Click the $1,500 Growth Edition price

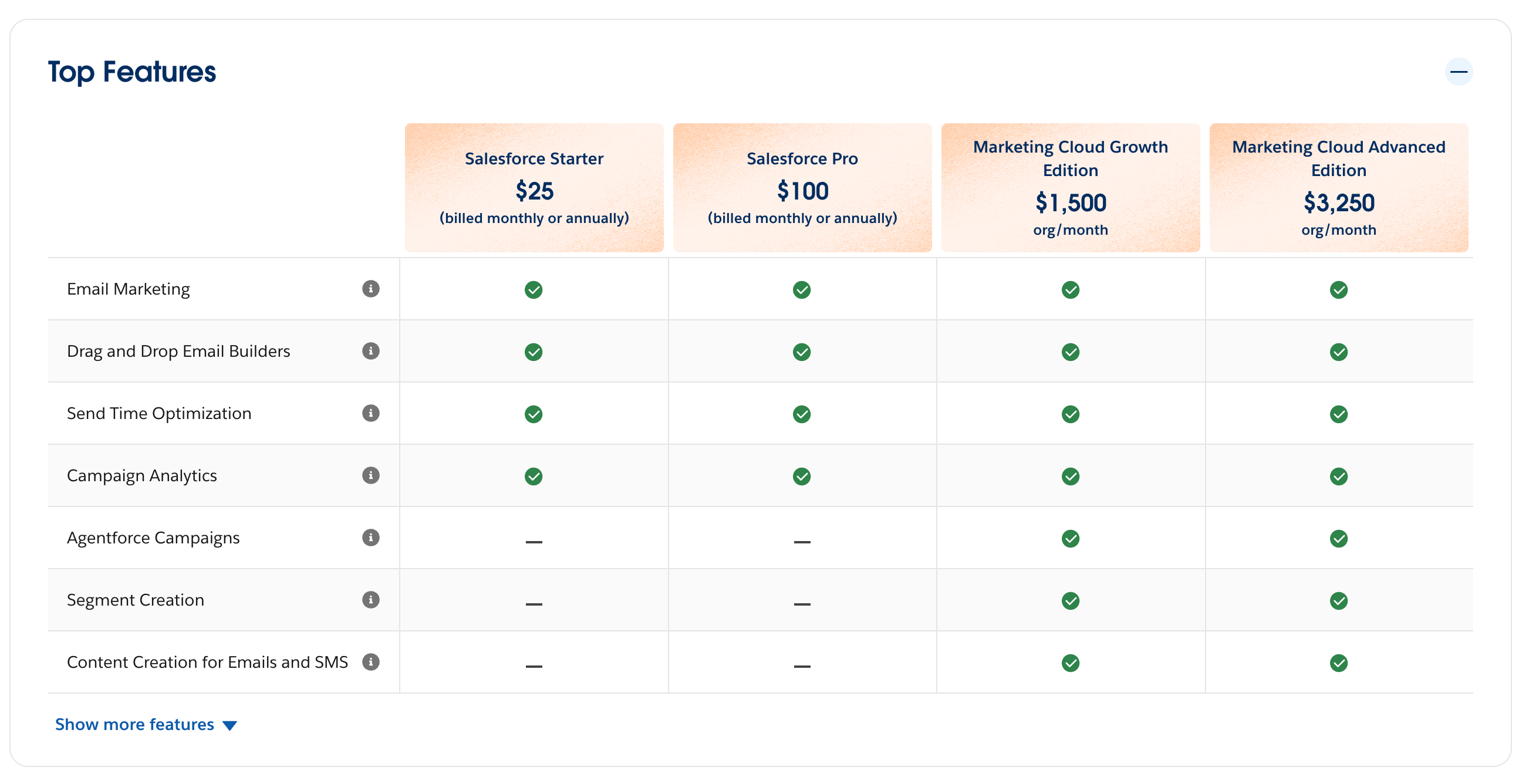coord(1070,204)
